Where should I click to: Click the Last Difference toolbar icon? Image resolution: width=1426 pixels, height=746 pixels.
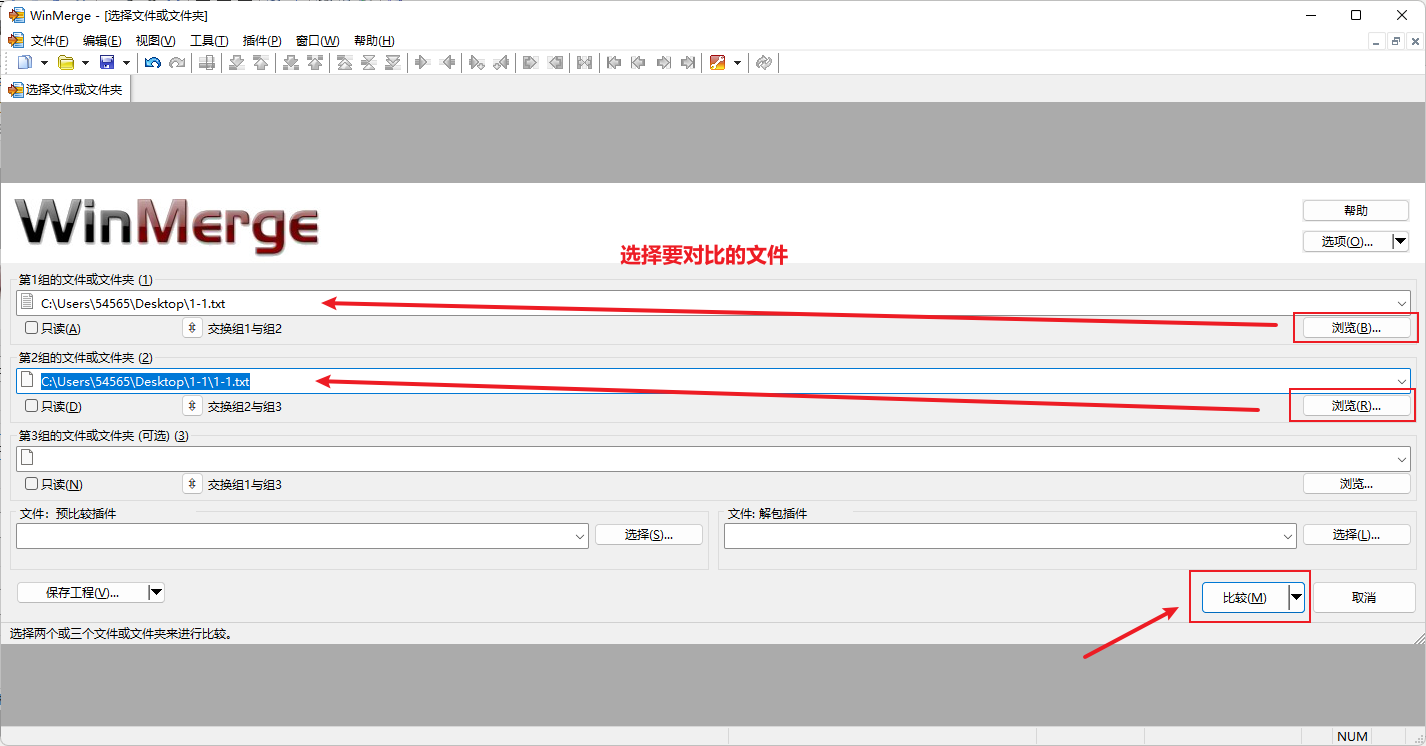393,62
